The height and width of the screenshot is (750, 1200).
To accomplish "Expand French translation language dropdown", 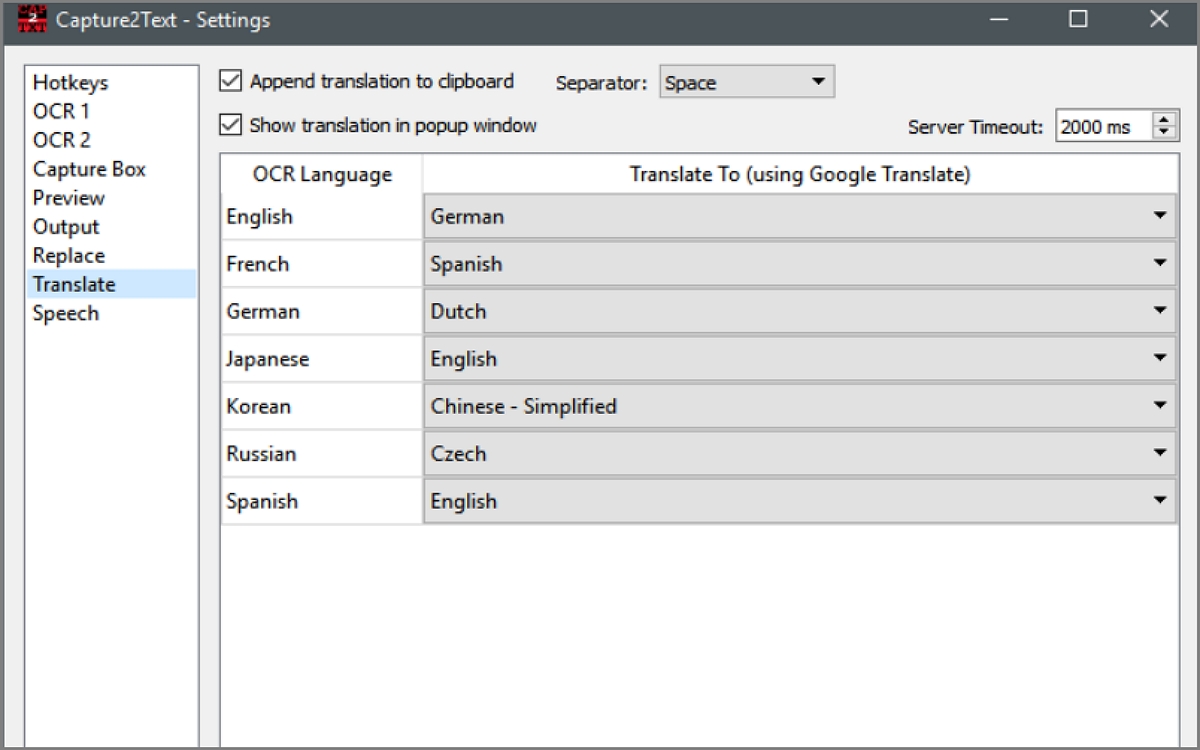I will click(799, 264).
